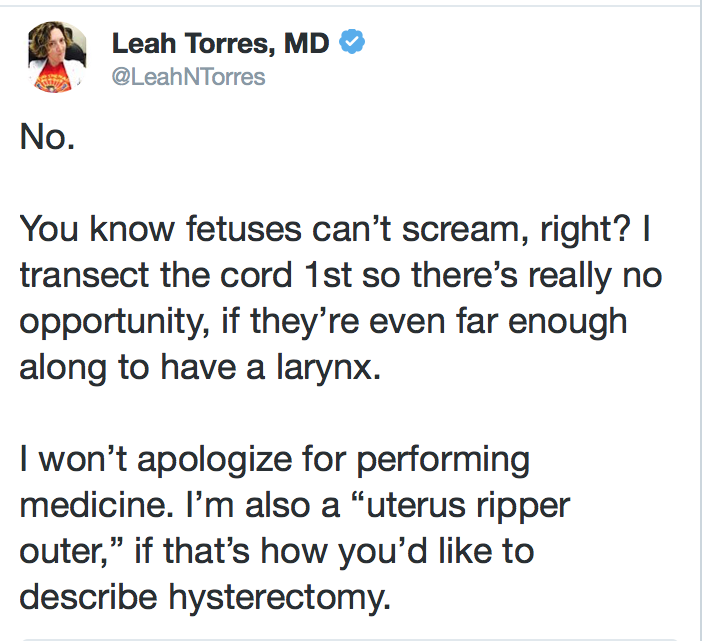Click the word "really" in the tweet
The image size is (717, 641).
click(x=570, y=277)
